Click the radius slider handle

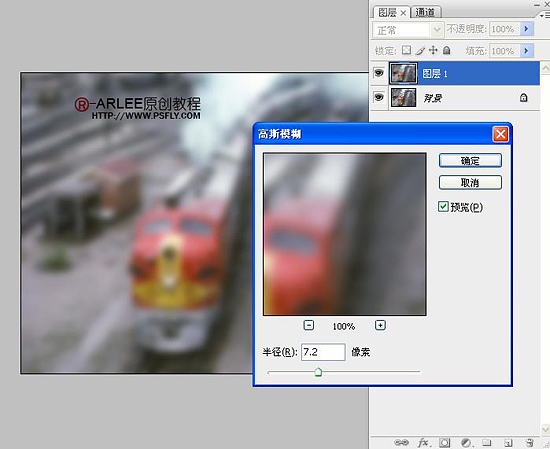click(318, 372)
